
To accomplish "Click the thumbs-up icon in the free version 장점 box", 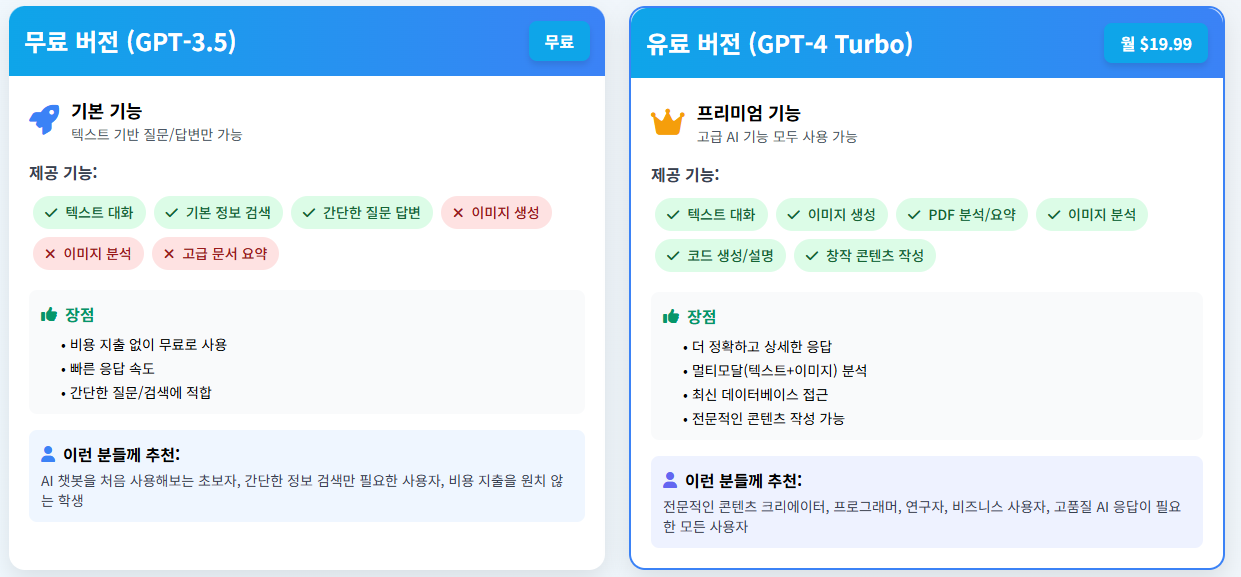I will click(49, 314).
